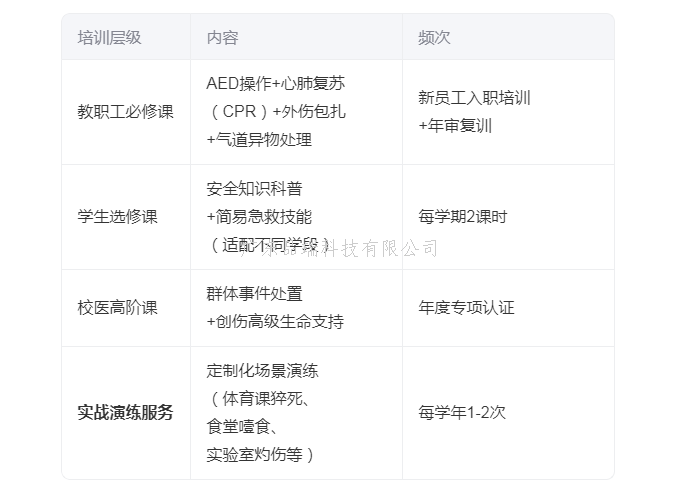
Task: Select the 新员工入职培训 text
Action: [x=474, y=98]
